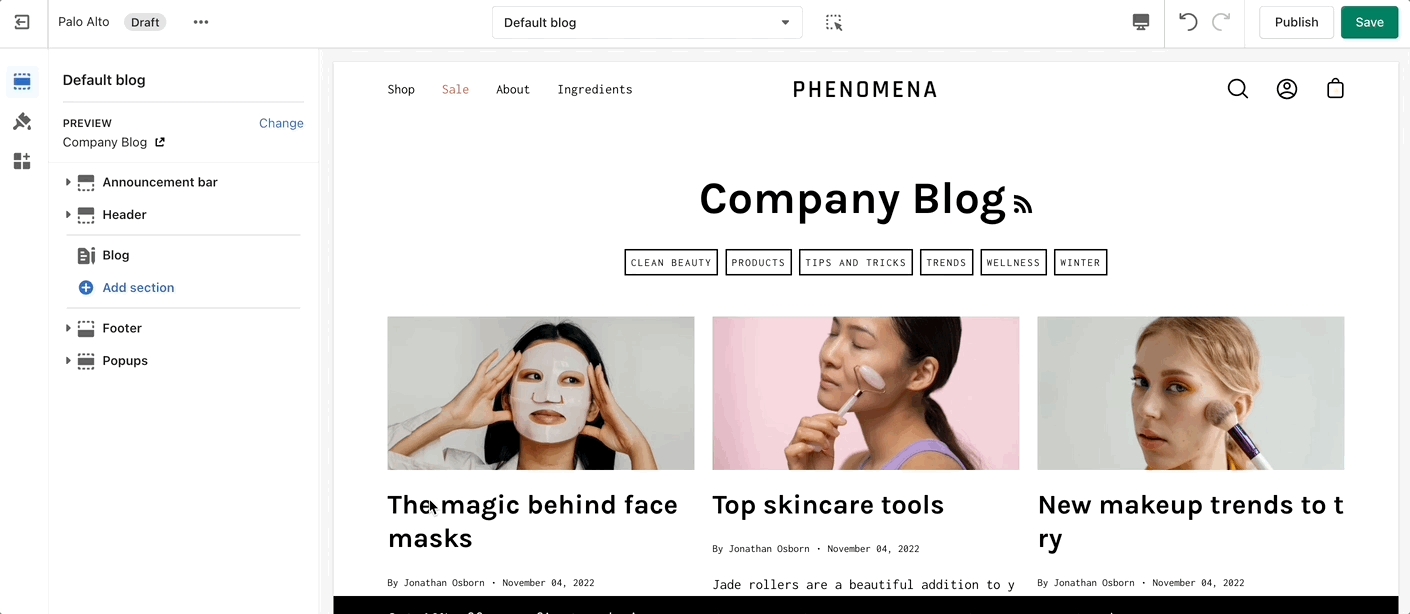Open the Default blog template dropdown

647,22
